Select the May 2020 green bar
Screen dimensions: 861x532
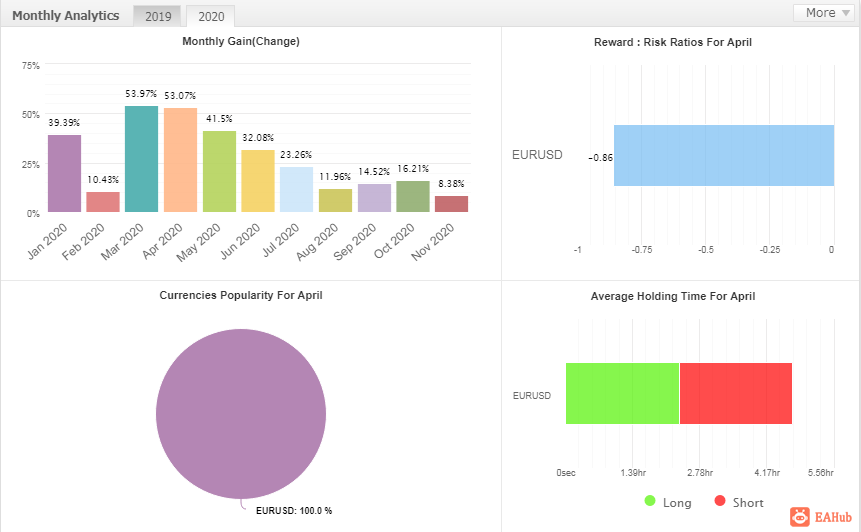(x=219, y=171)
